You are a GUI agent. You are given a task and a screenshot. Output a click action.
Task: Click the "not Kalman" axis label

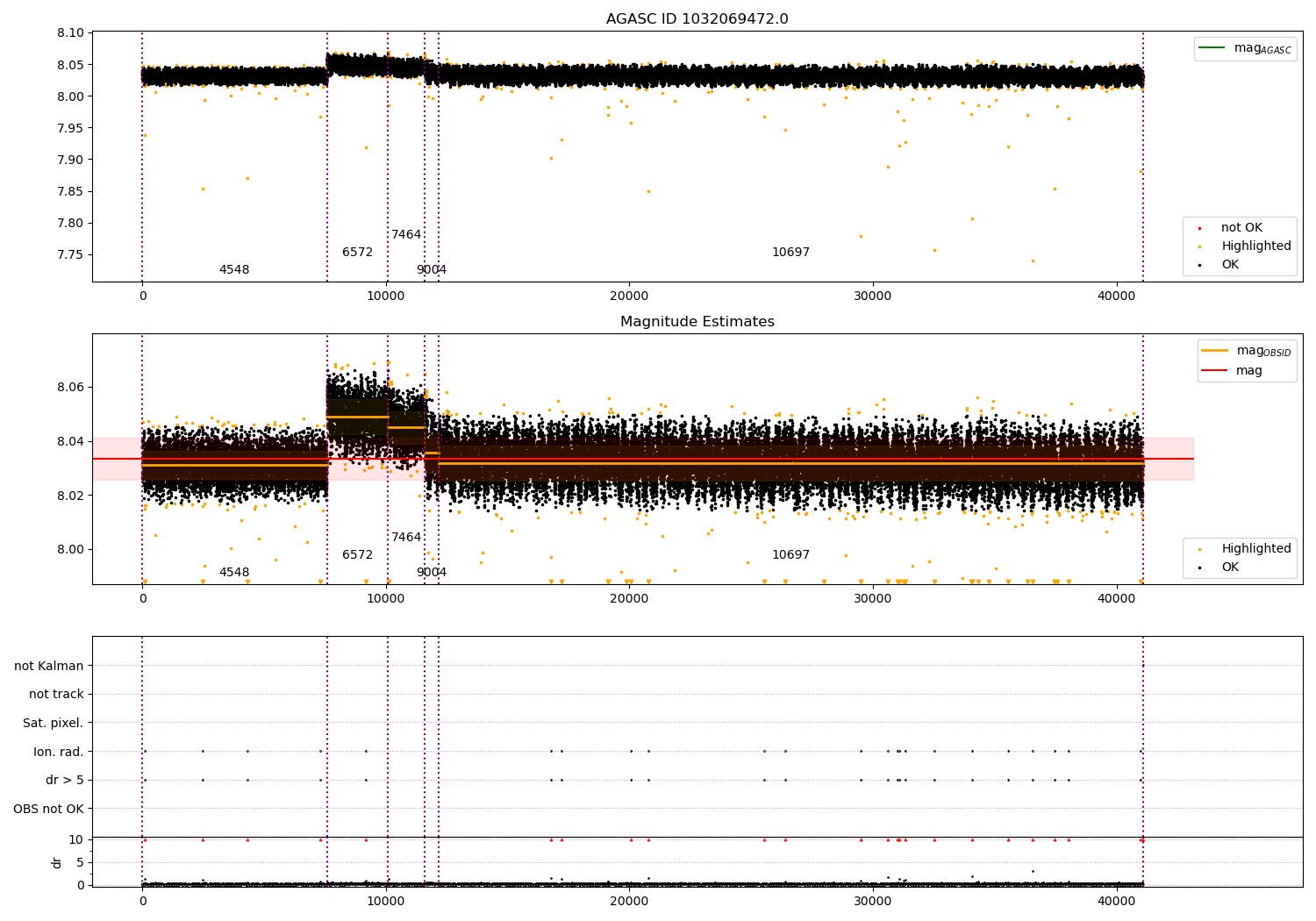click(49, 667)
